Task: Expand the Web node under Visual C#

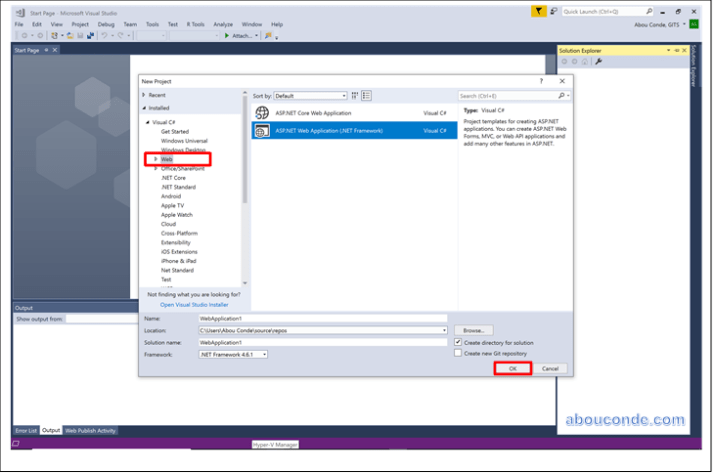Action: pyautogui.click(x=155, y=159)
